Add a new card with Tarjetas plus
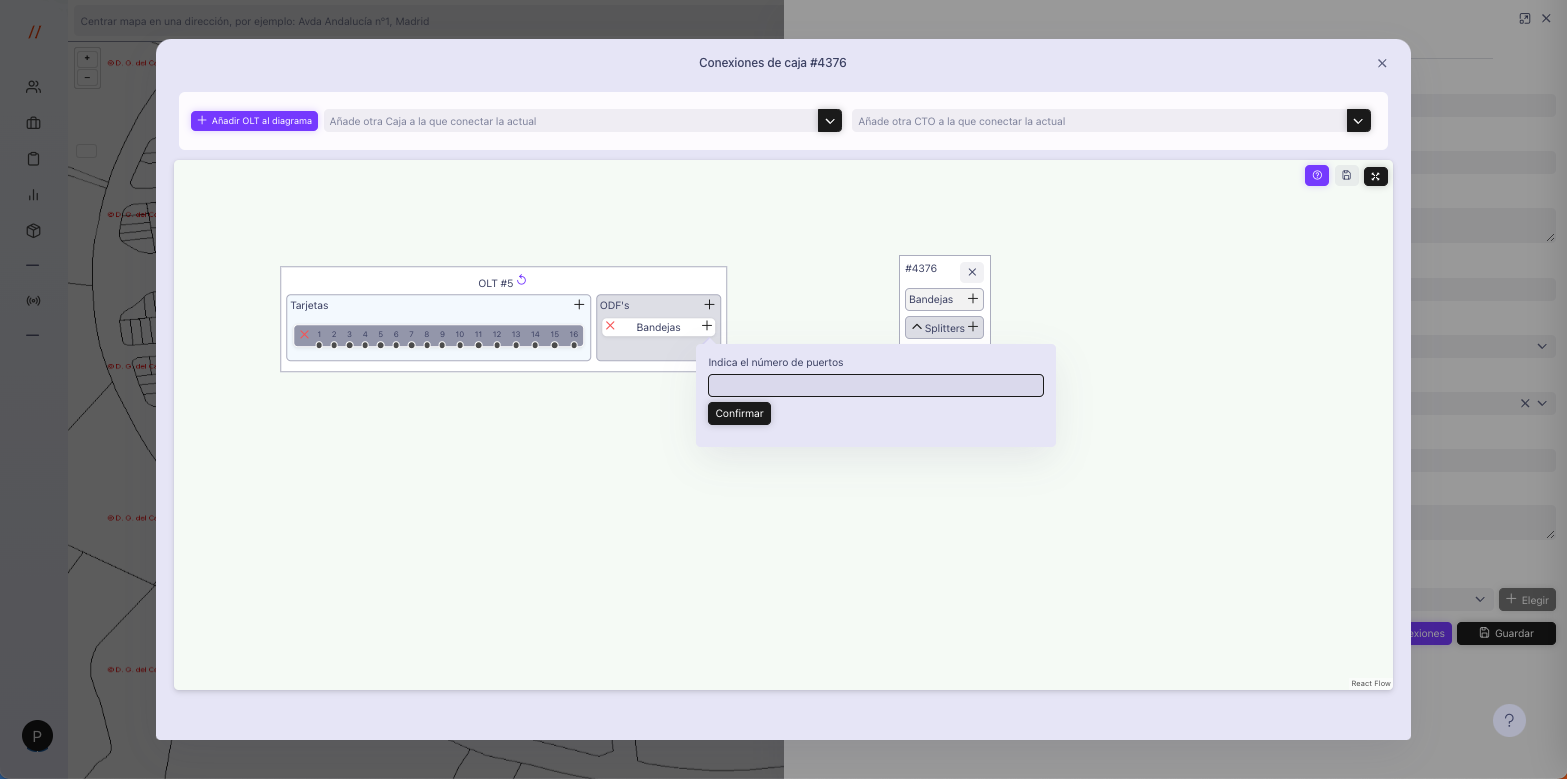1567x779 pixels. 579,305
